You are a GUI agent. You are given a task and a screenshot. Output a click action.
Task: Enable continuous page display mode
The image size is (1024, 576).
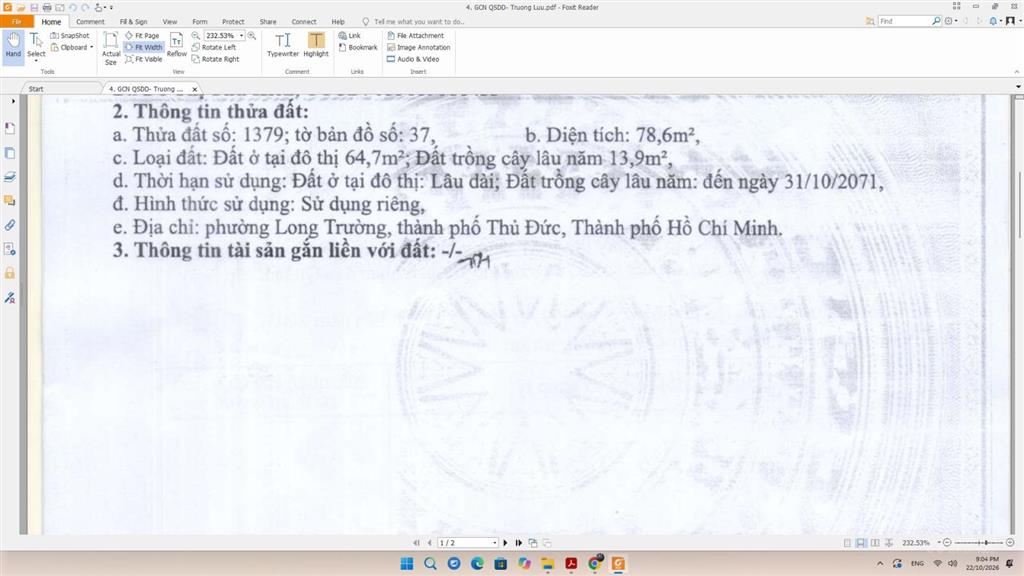861,543
